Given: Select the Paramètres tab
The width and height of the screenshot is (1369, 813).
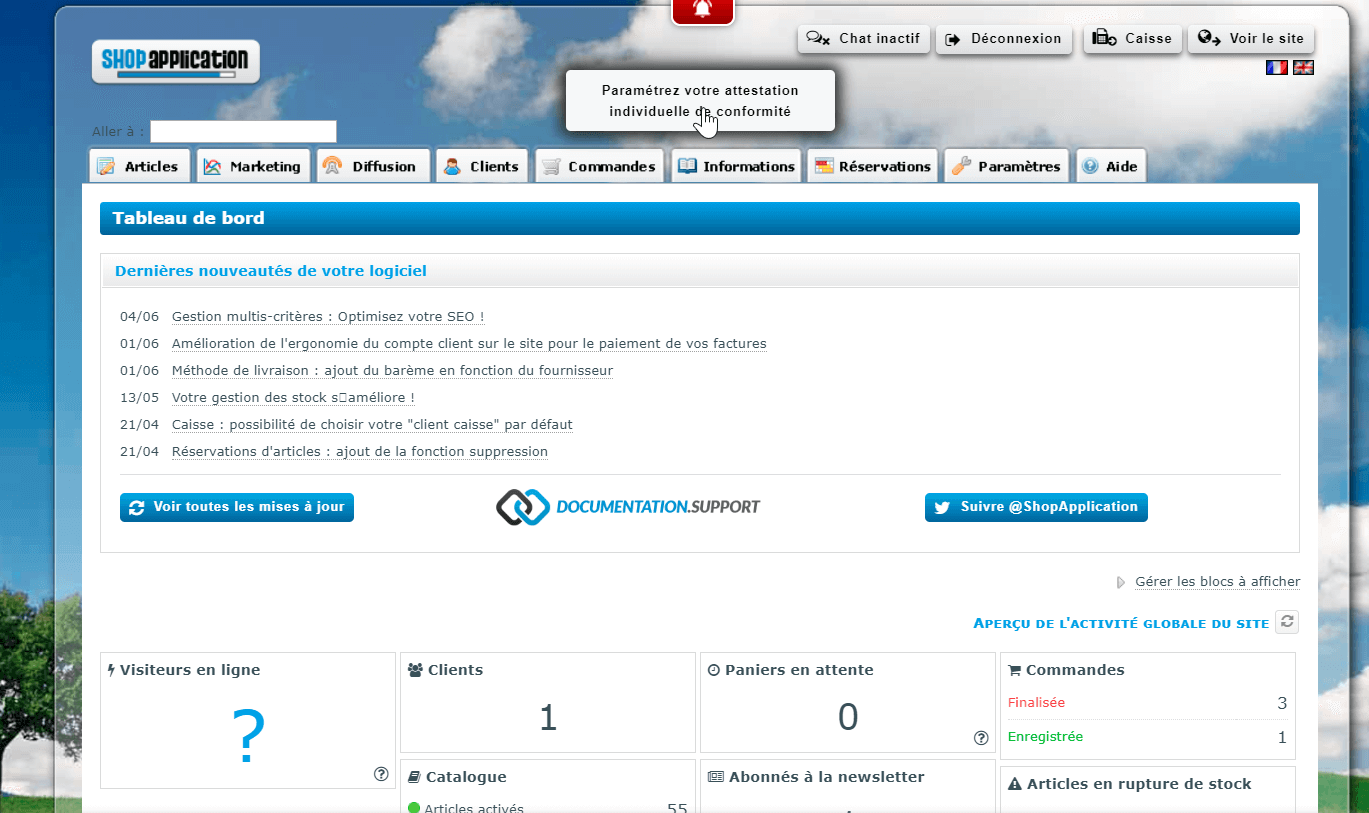Looking at the screenshot, I should pyautogui.click(x=1006, y=166).
